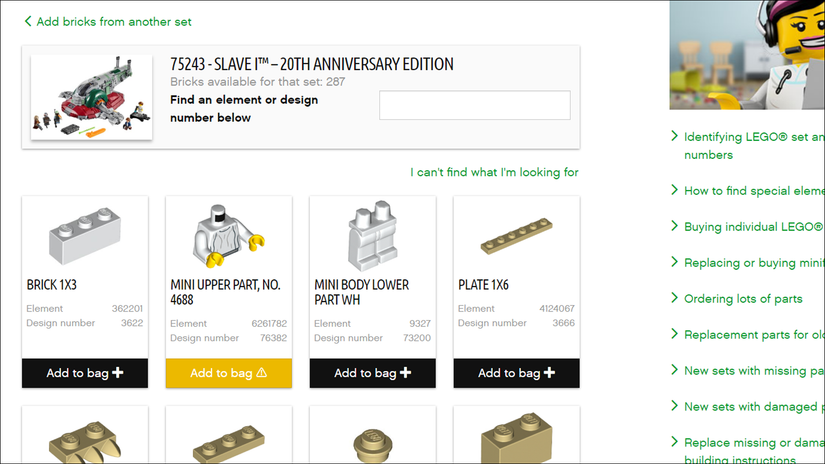
Task: Open How to find special elements help topic
Action: coord(752,191)
